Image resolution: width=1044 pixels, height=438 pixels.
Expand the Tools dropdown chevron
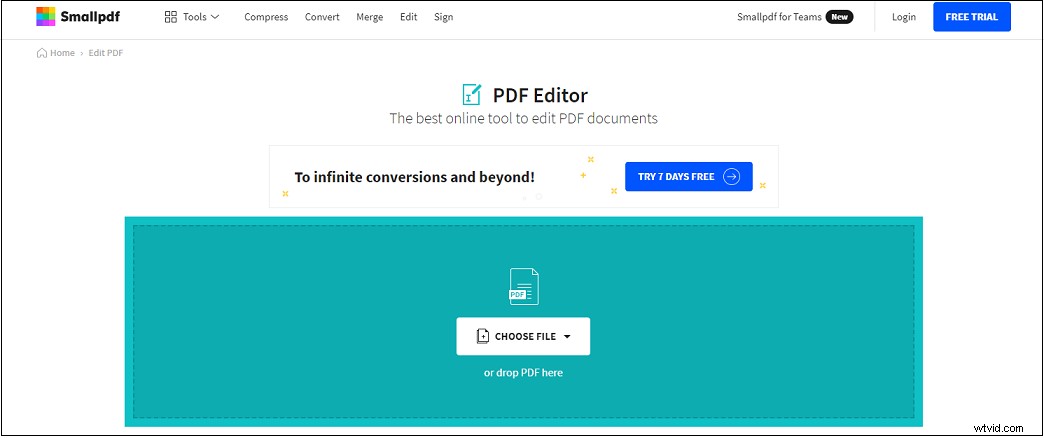click(x=215, y=17)
